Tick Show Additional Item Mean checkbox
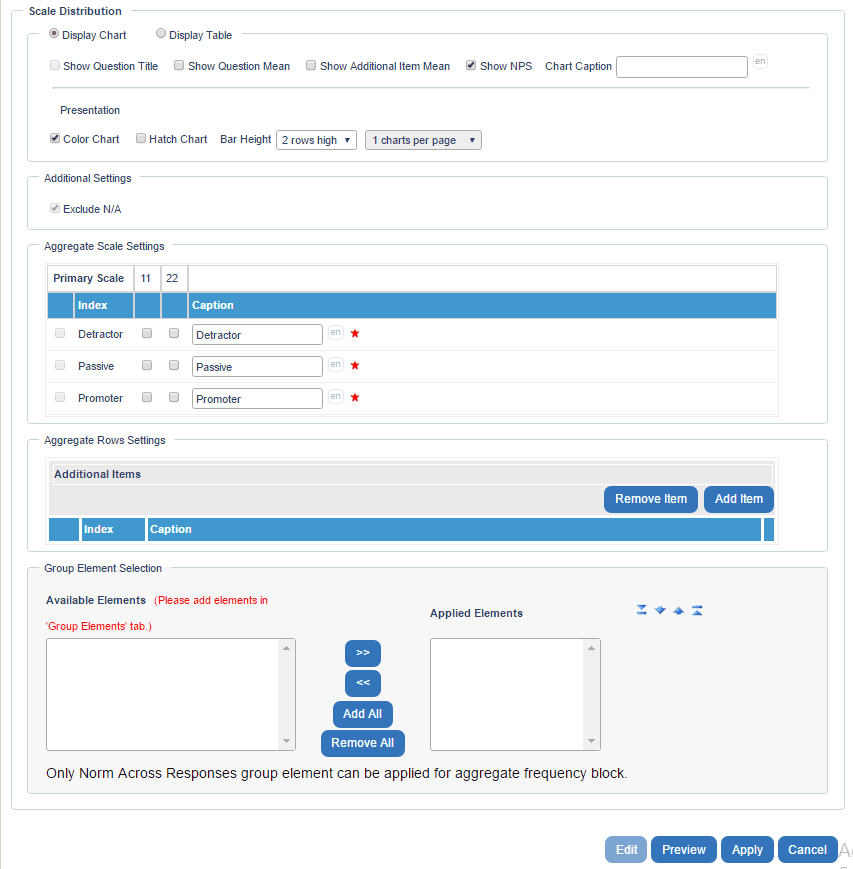Screen dimensions: 853x869 click(x=311, y=65)
